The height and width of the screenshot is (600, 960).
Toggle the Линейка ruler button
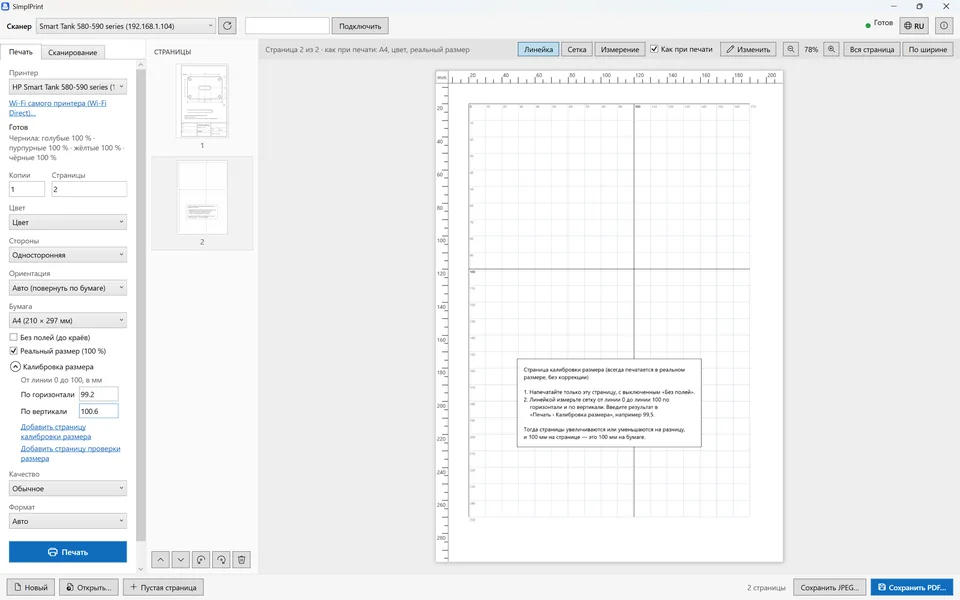click(x=538, y=50)
